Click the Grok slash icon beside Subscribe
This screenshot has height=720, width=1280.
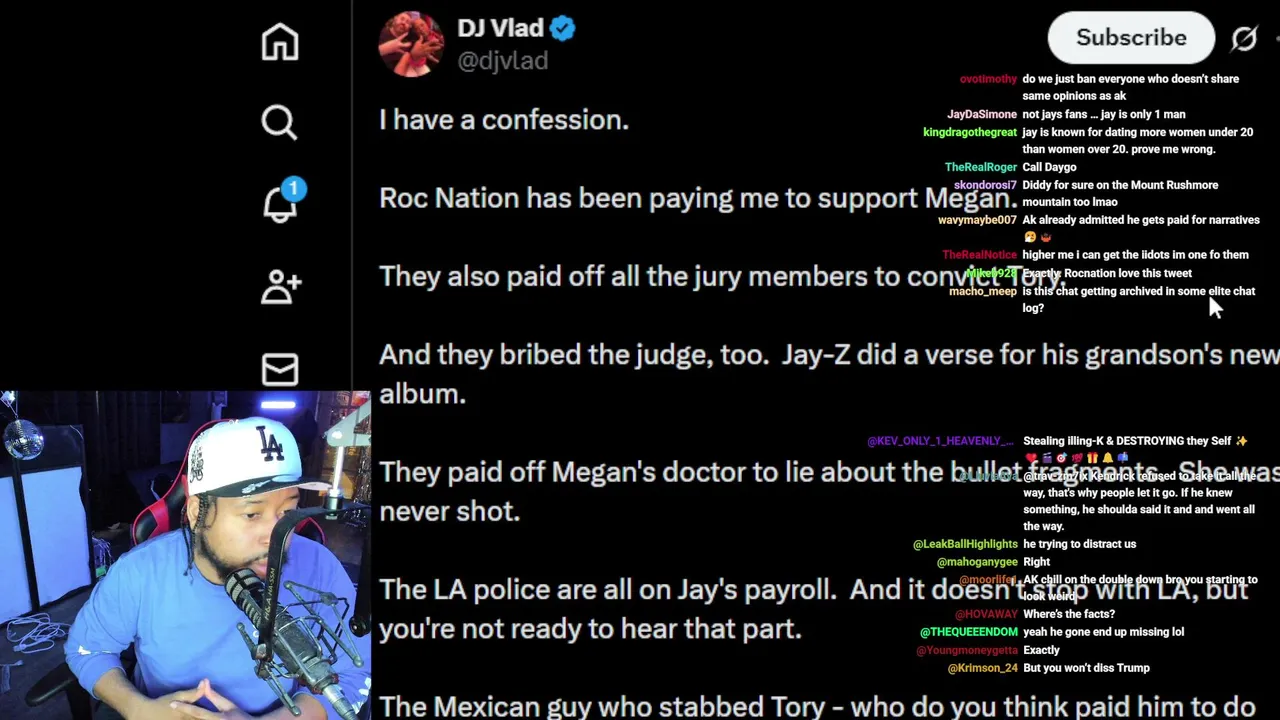pos(1244,38)
